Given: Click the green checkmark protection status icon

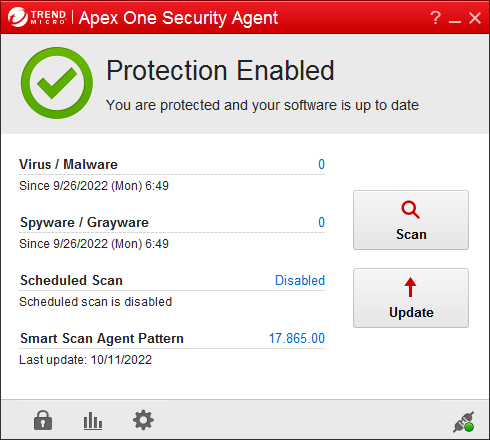Looking at the screenshot, I should [57, 83].
